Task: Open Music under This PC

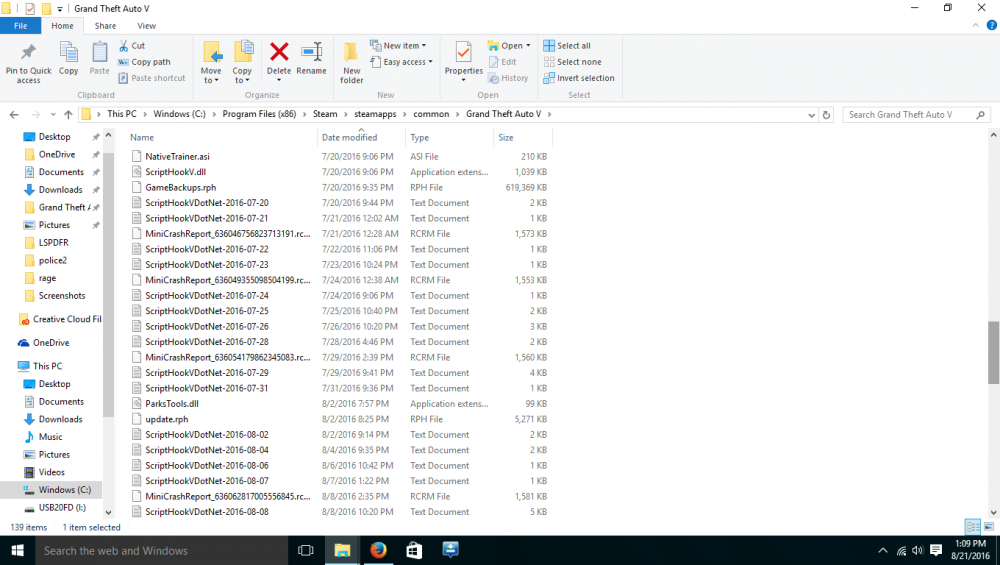Action: click(x=50, y=437)
